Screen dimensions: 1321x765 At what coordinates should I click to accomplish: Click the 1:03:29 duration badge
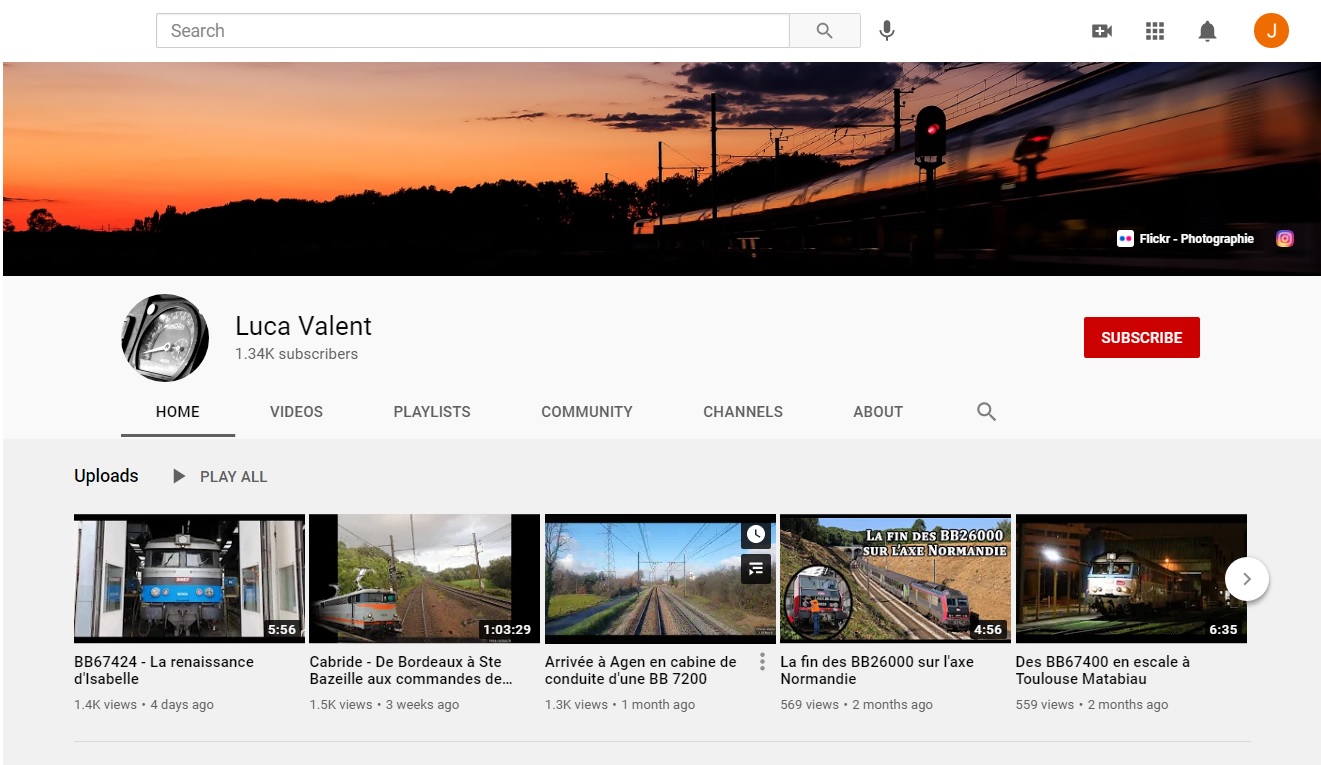coord(507,630)
